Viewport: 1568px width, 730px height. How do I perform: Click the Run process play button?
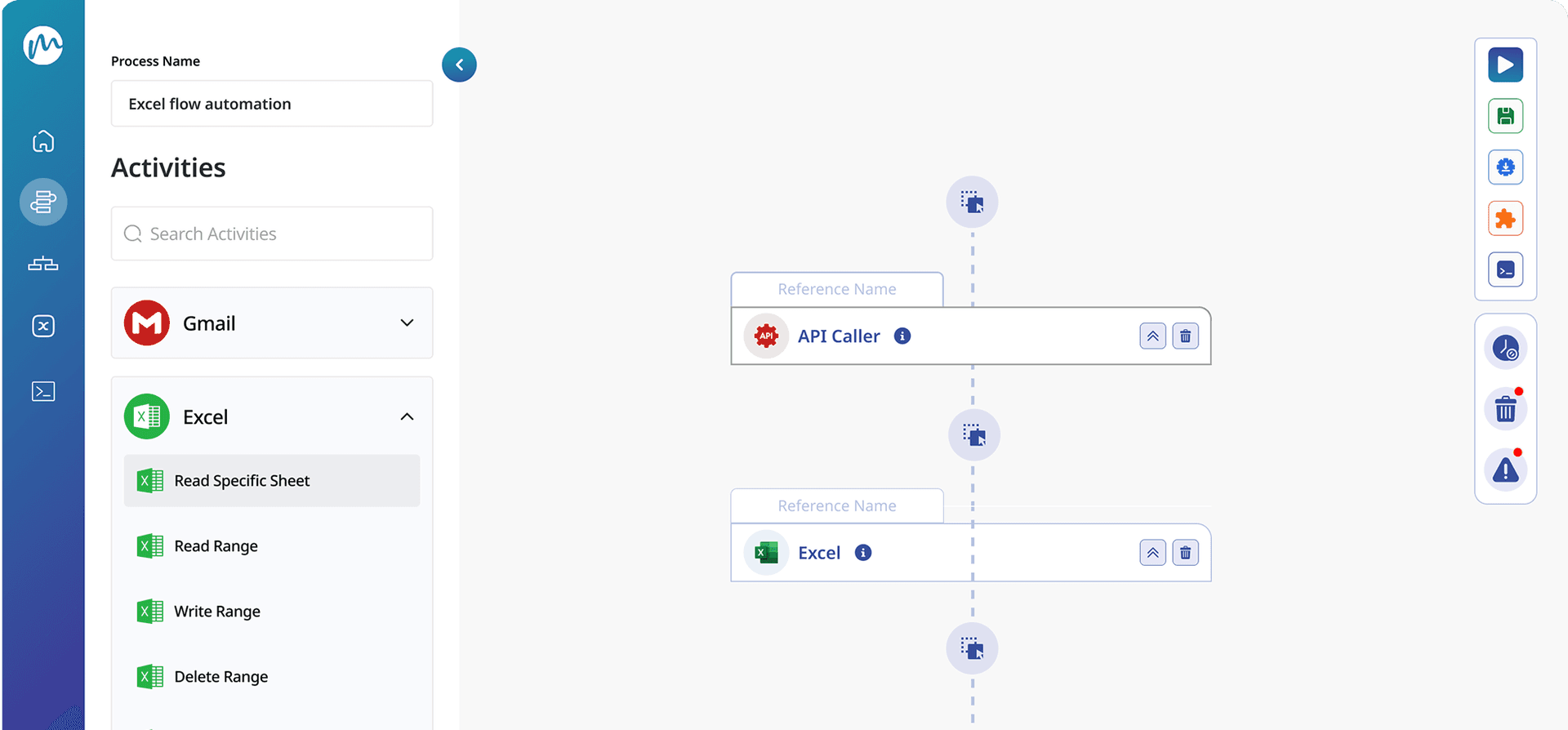tap(1505, 65)
